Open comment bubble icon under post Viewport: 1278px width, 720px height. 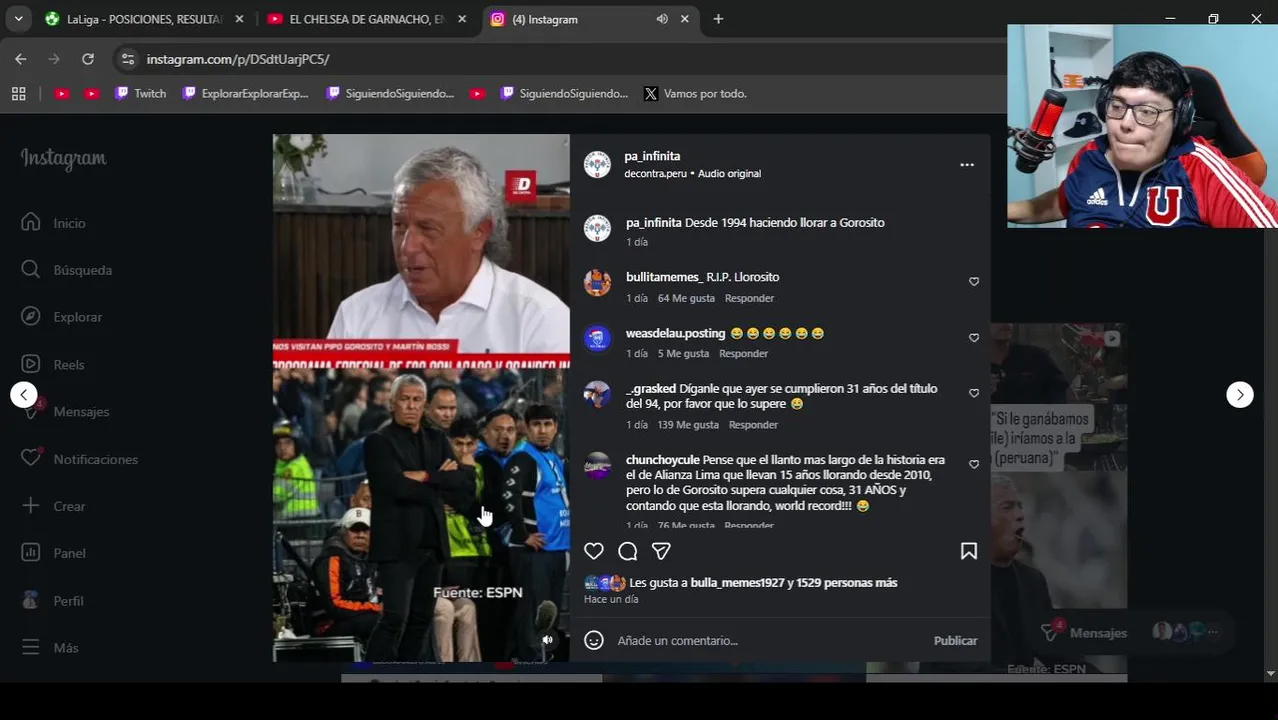628,551
